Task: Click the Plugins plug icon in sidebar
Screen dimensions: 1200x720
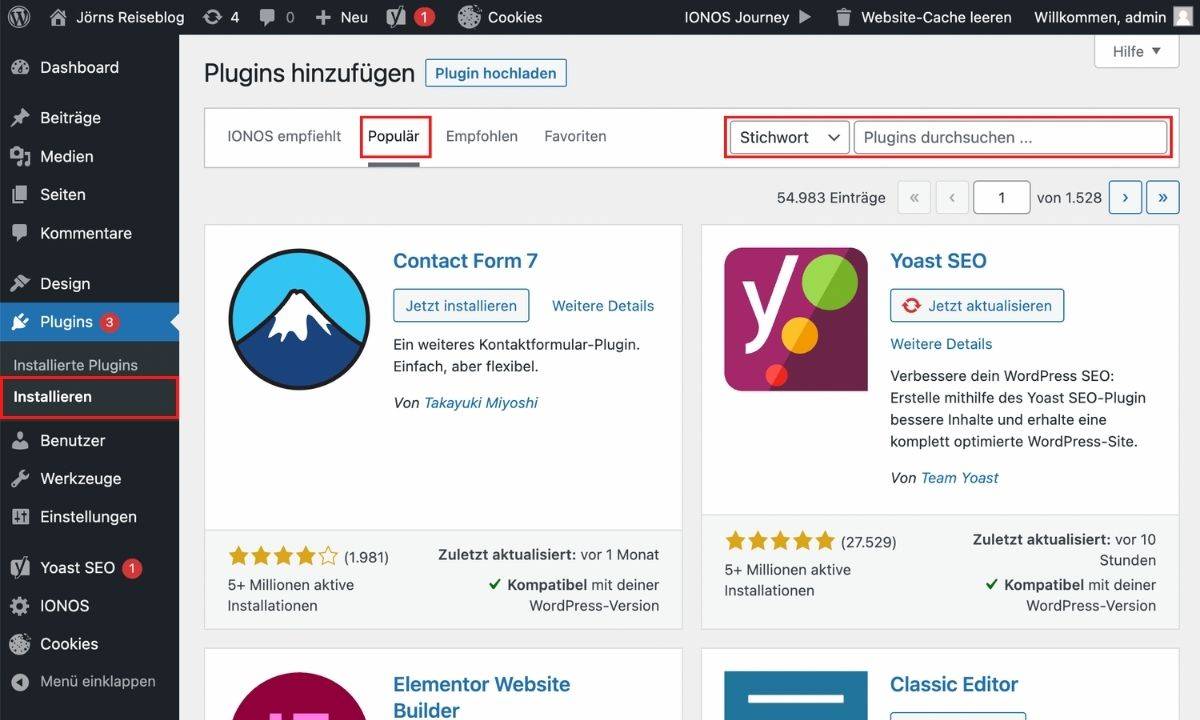Action: coord(20,322)
